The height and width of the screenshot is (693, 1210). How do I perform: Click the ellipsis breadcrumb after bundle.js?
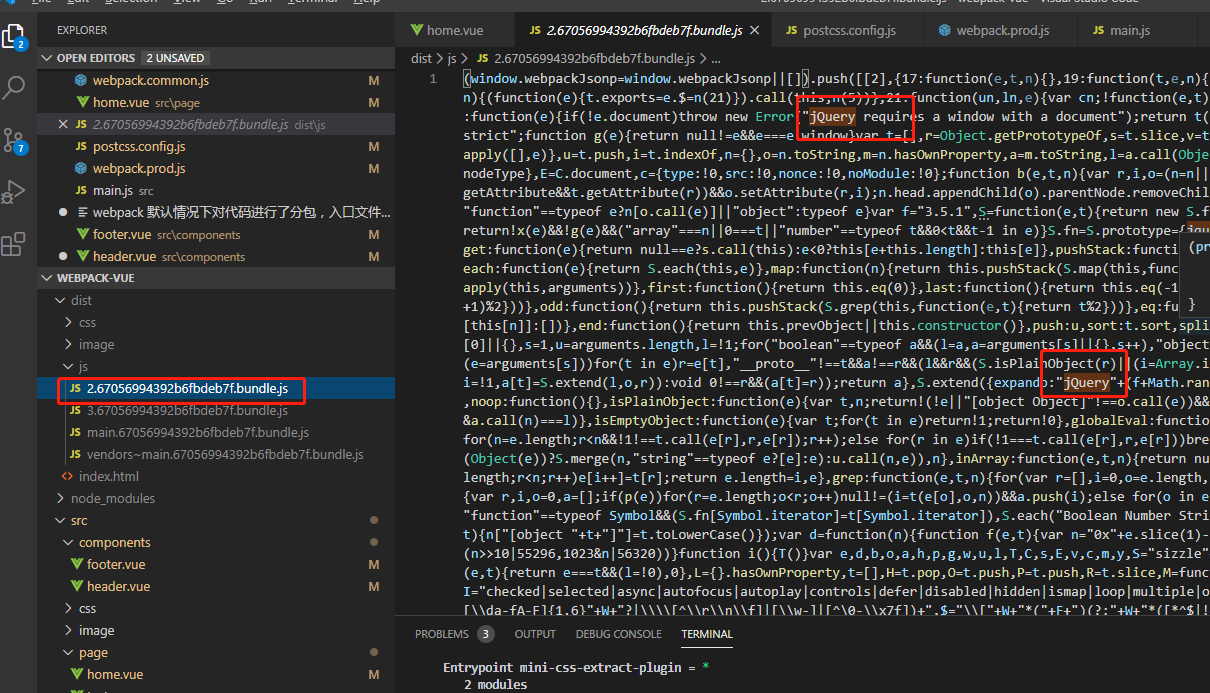tap(716, 59)
